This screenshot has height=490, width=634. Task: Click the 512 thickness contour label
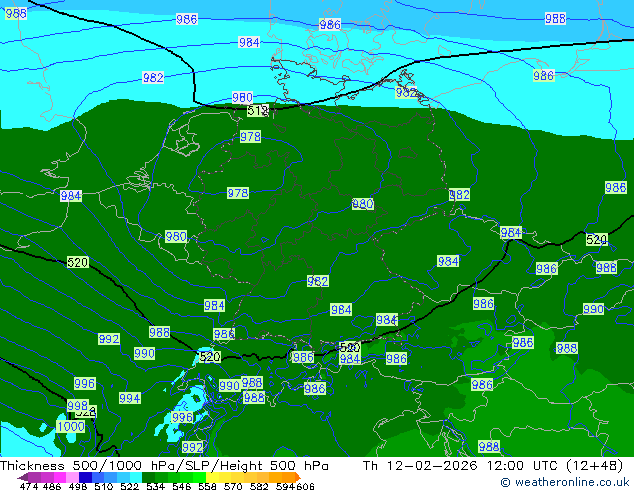[x=258, y=110]
